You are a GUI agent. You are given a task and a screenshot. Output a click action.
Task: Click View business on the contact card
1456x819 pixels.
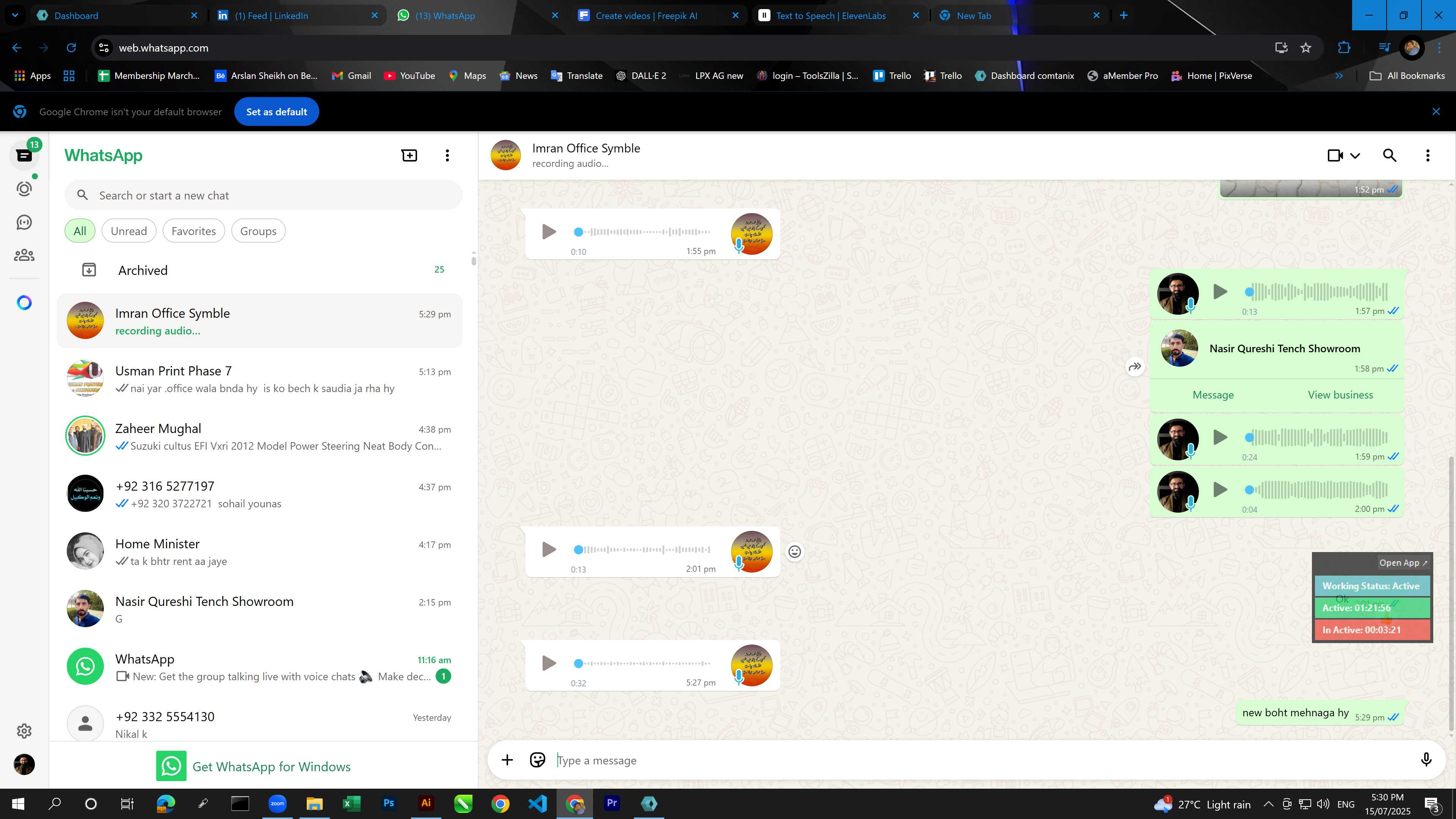click(x=1340, y=395)
